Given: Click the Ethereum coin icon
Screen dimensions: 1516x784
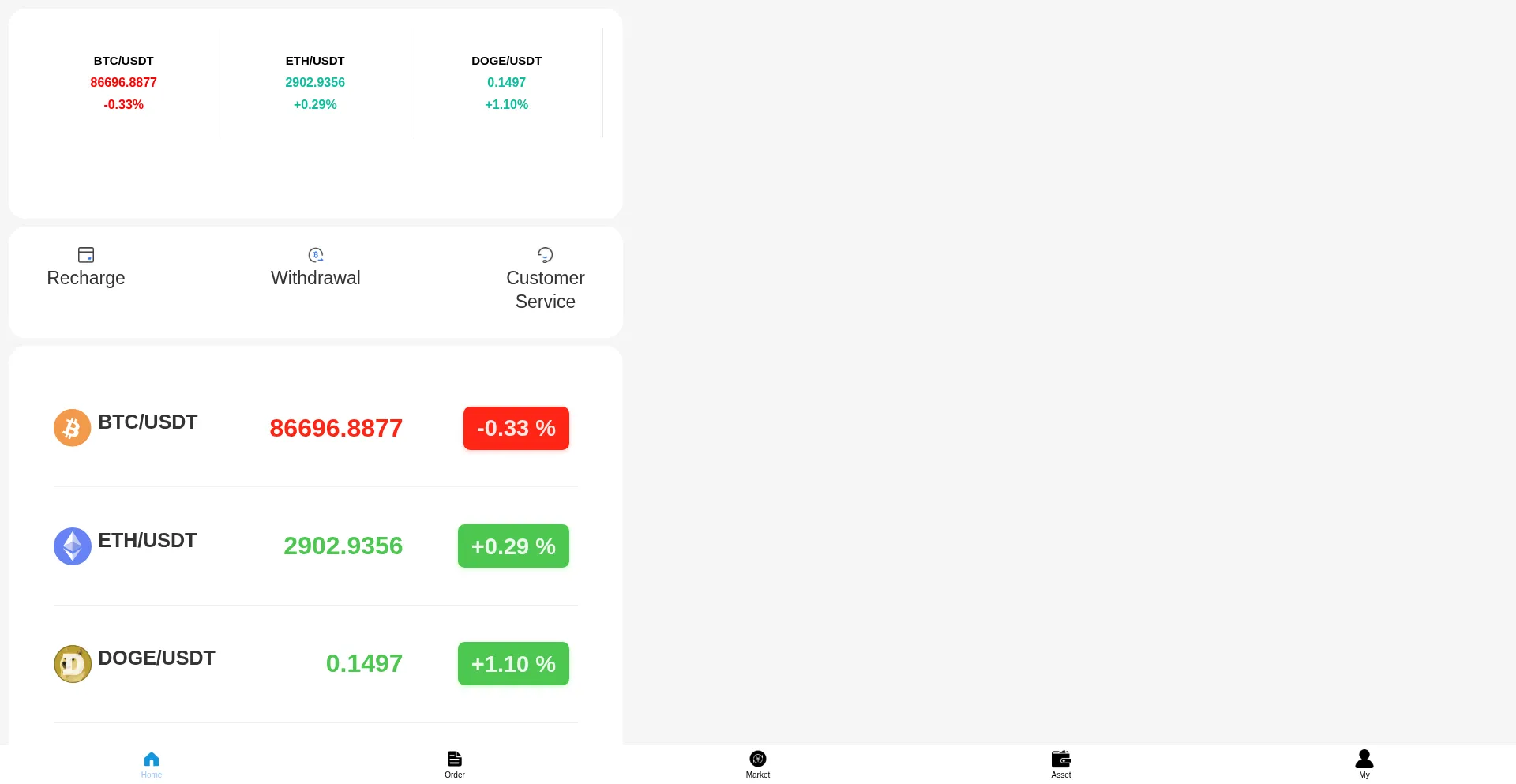Looking at the screenshot, I should click(72, 546).
